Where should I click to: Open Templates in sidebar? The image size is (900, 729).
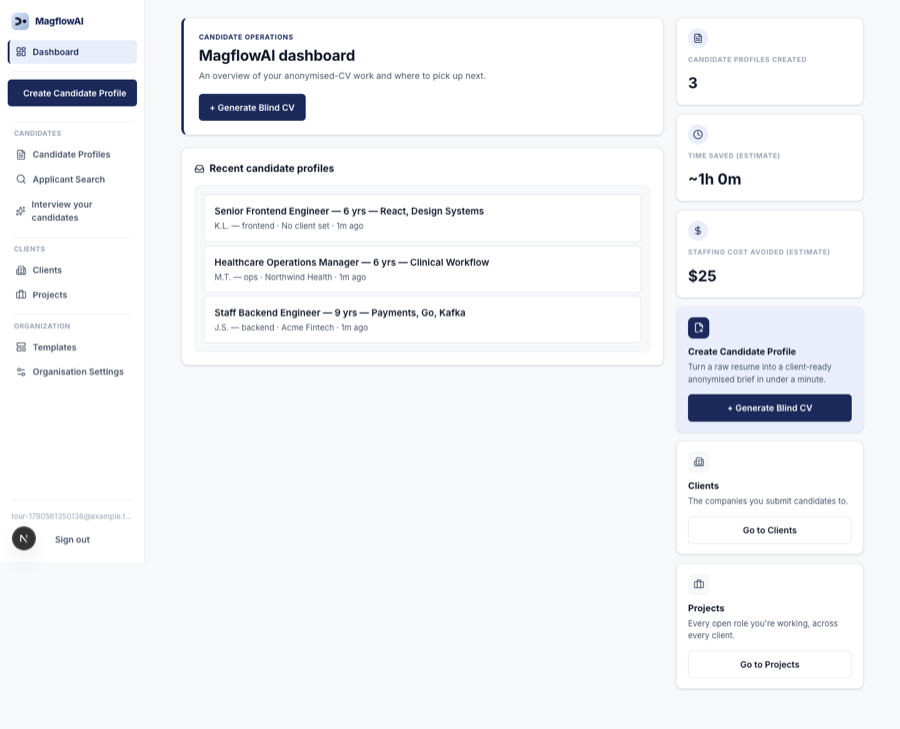click(72, 347)
